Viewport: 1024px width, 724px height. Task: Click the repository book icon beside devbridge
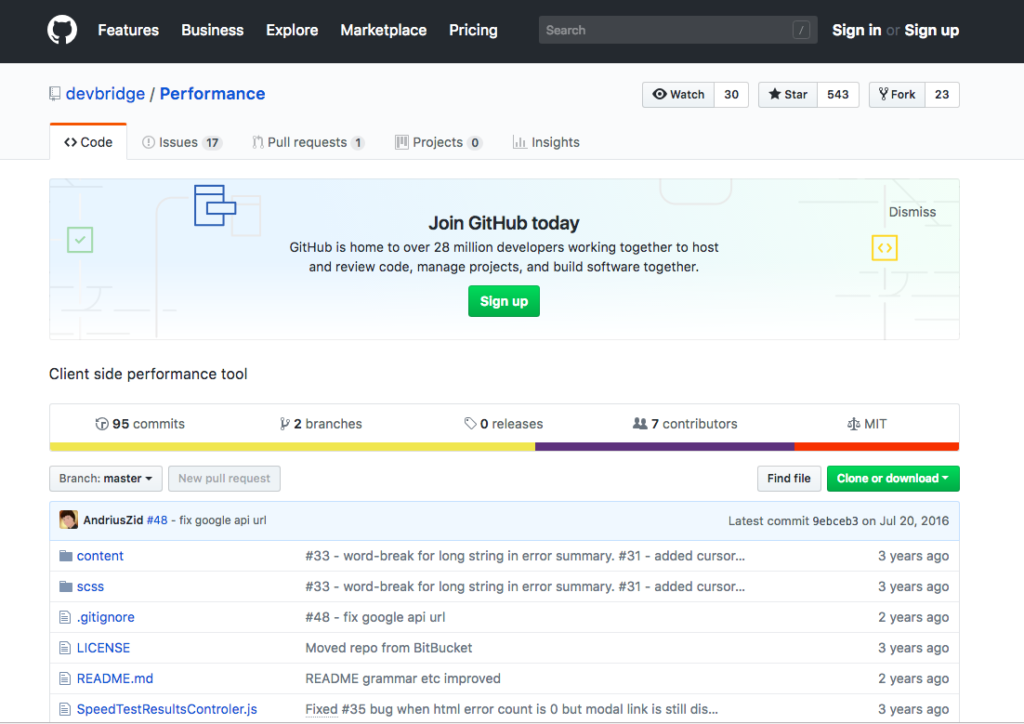tap(55, 94)
